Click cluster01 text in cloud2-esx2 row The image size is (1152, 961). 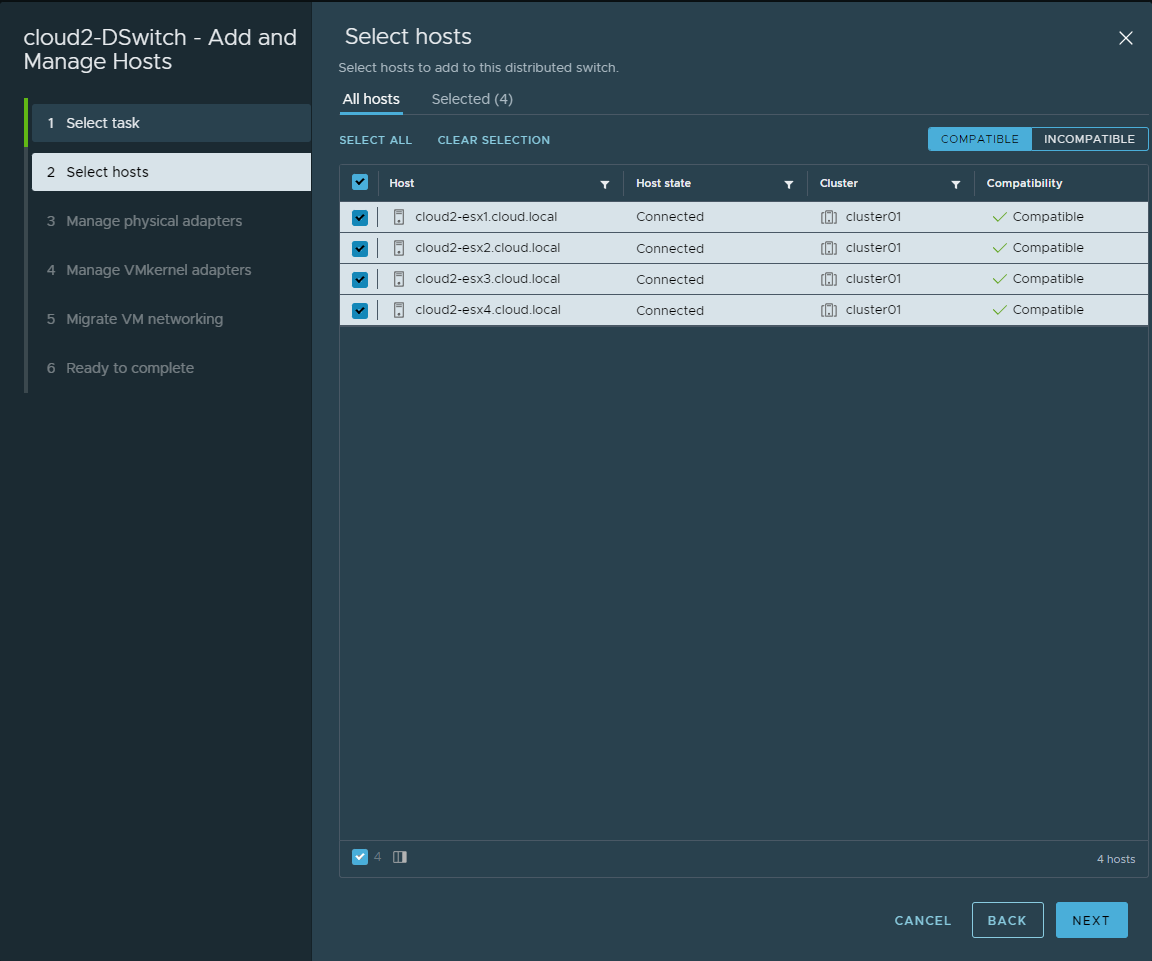873,248
